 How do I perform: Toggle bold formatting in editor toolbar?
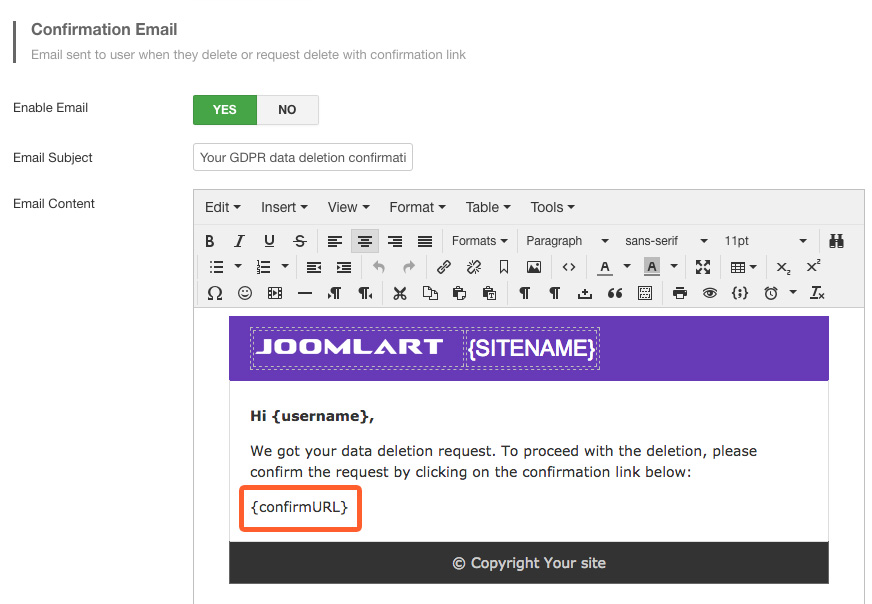(210, 241)
